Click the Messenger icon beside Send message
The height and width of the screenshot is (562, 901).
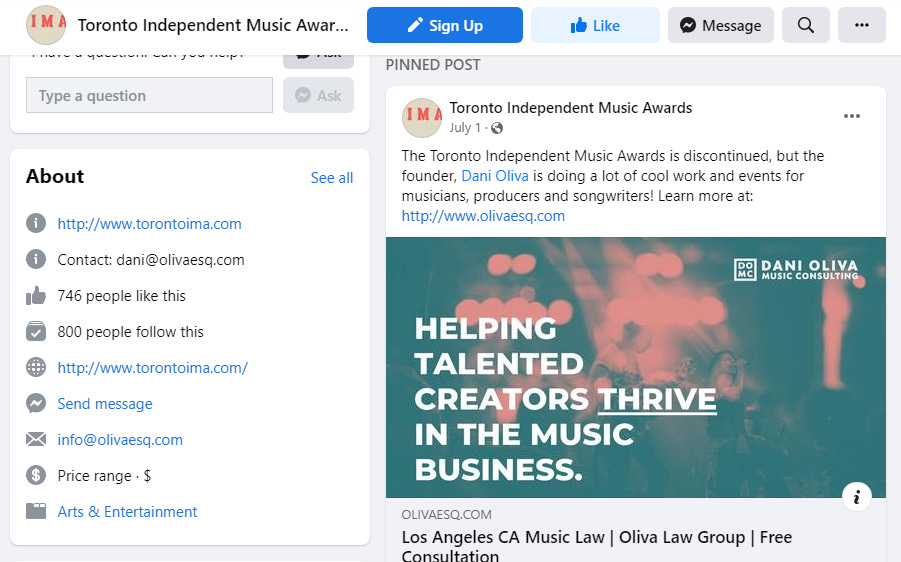point(36,403)
